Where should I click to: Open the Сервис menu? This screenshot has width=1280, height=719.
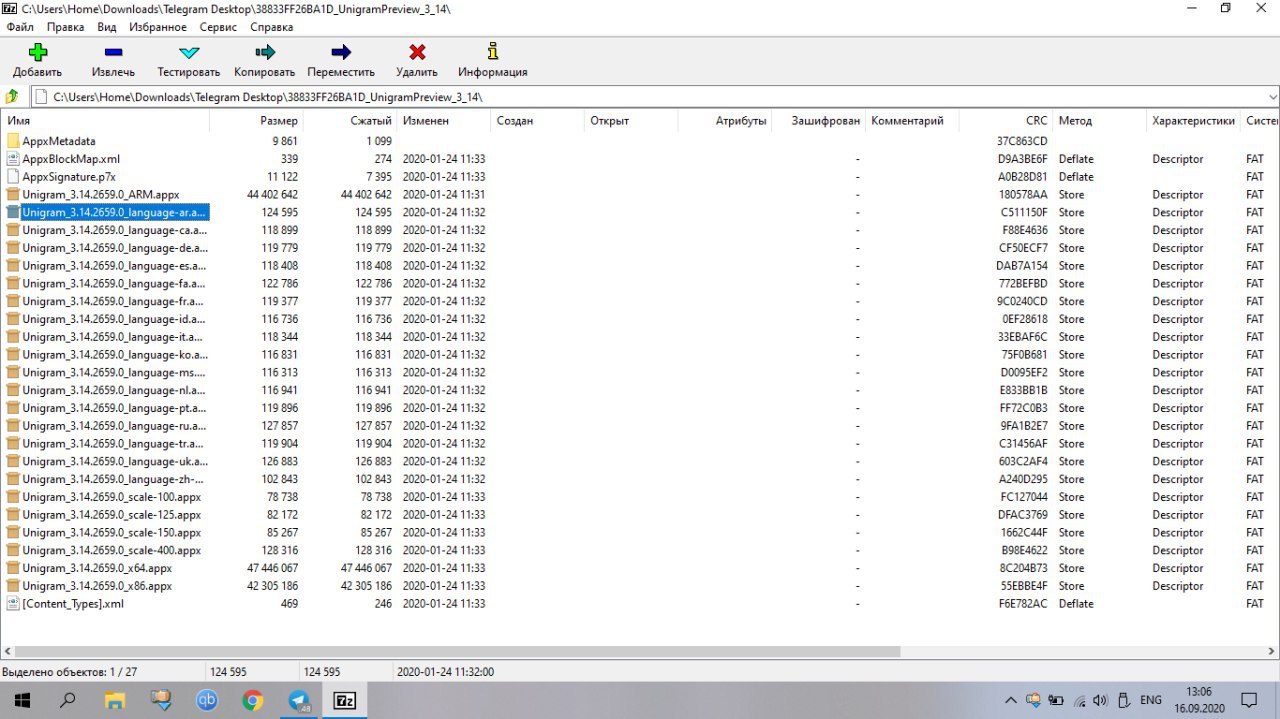(219, 27)
